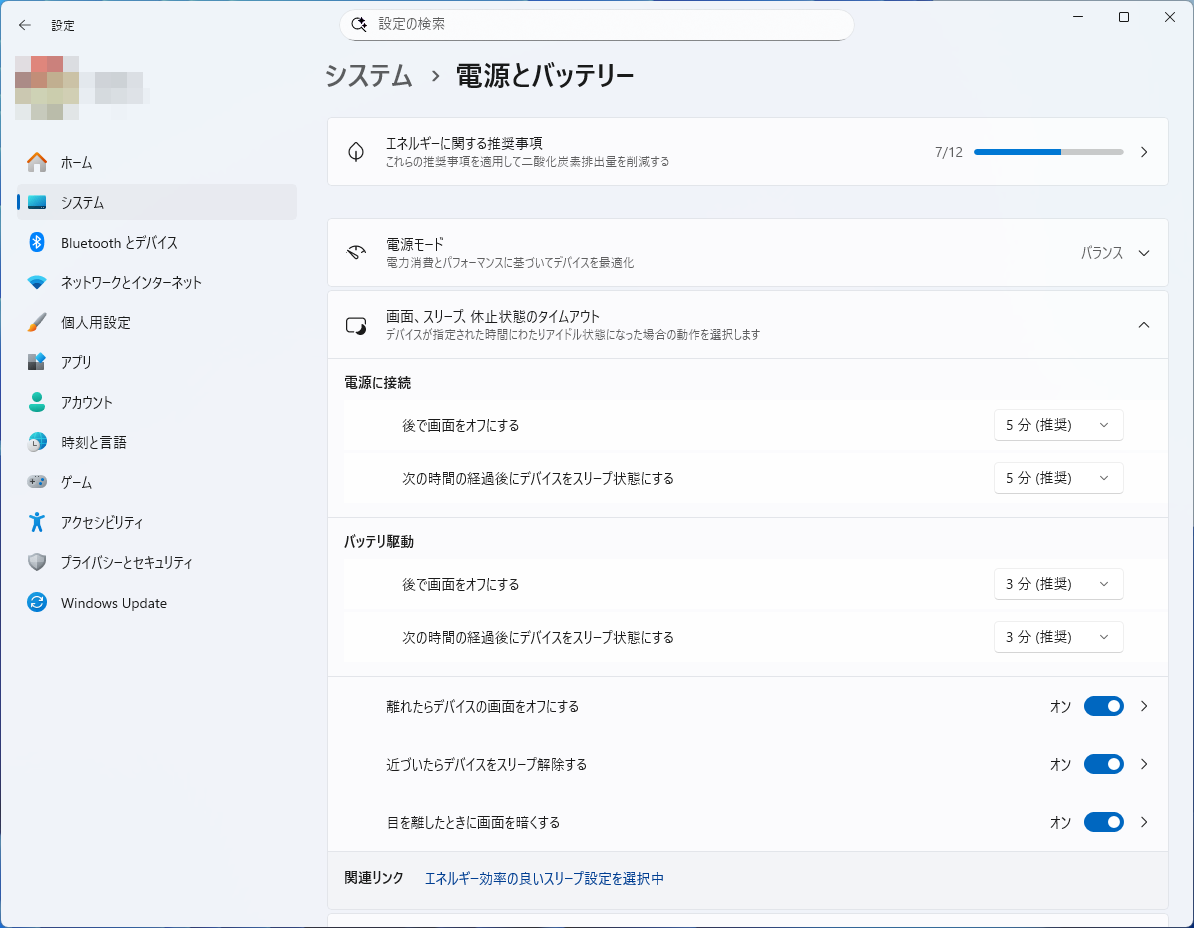
Task: Toggle off 目を離したときに画面を暗くする
Action: tap(1103, 822)
